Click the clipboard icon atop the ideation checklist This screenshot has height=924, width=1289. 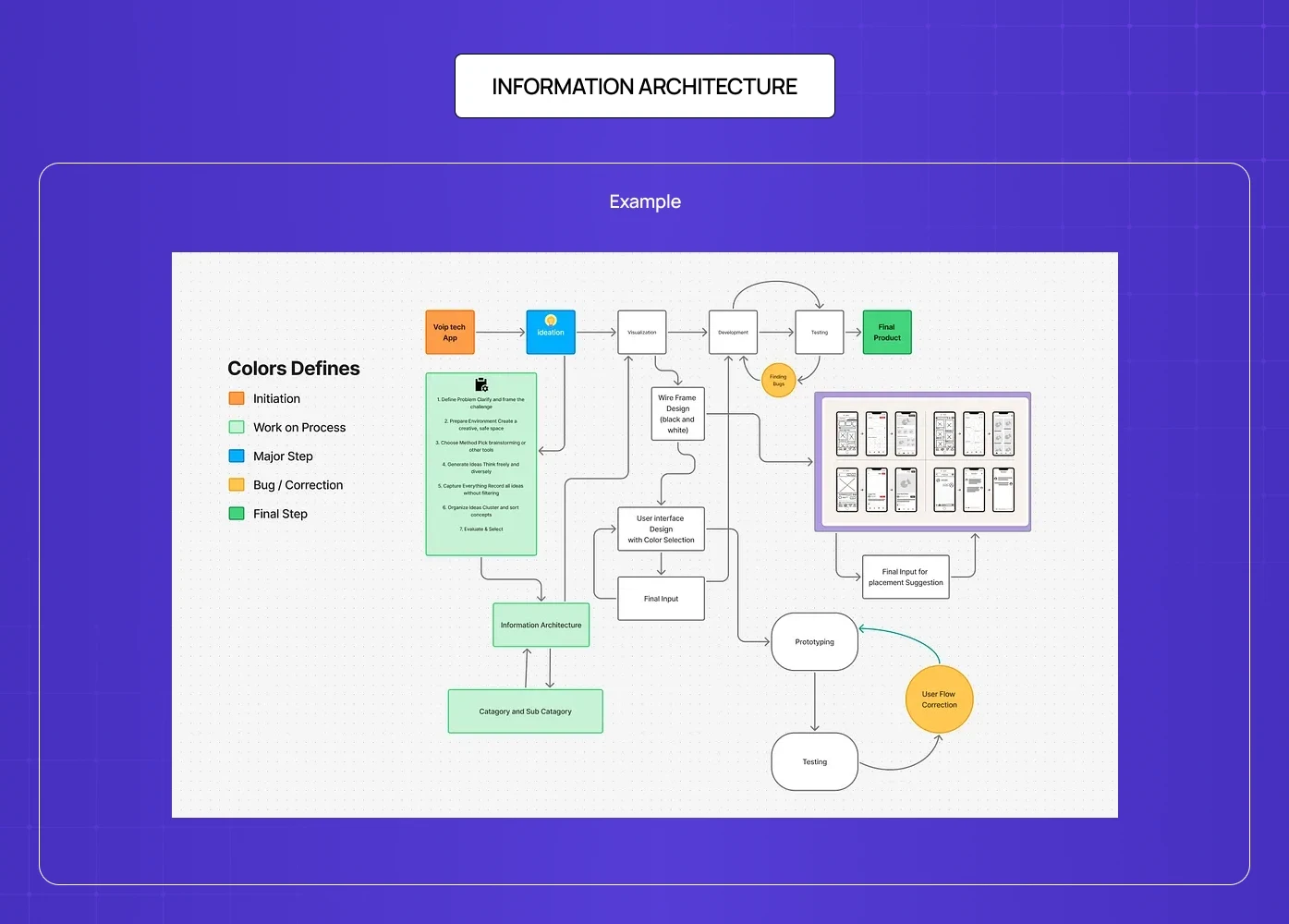480,385
